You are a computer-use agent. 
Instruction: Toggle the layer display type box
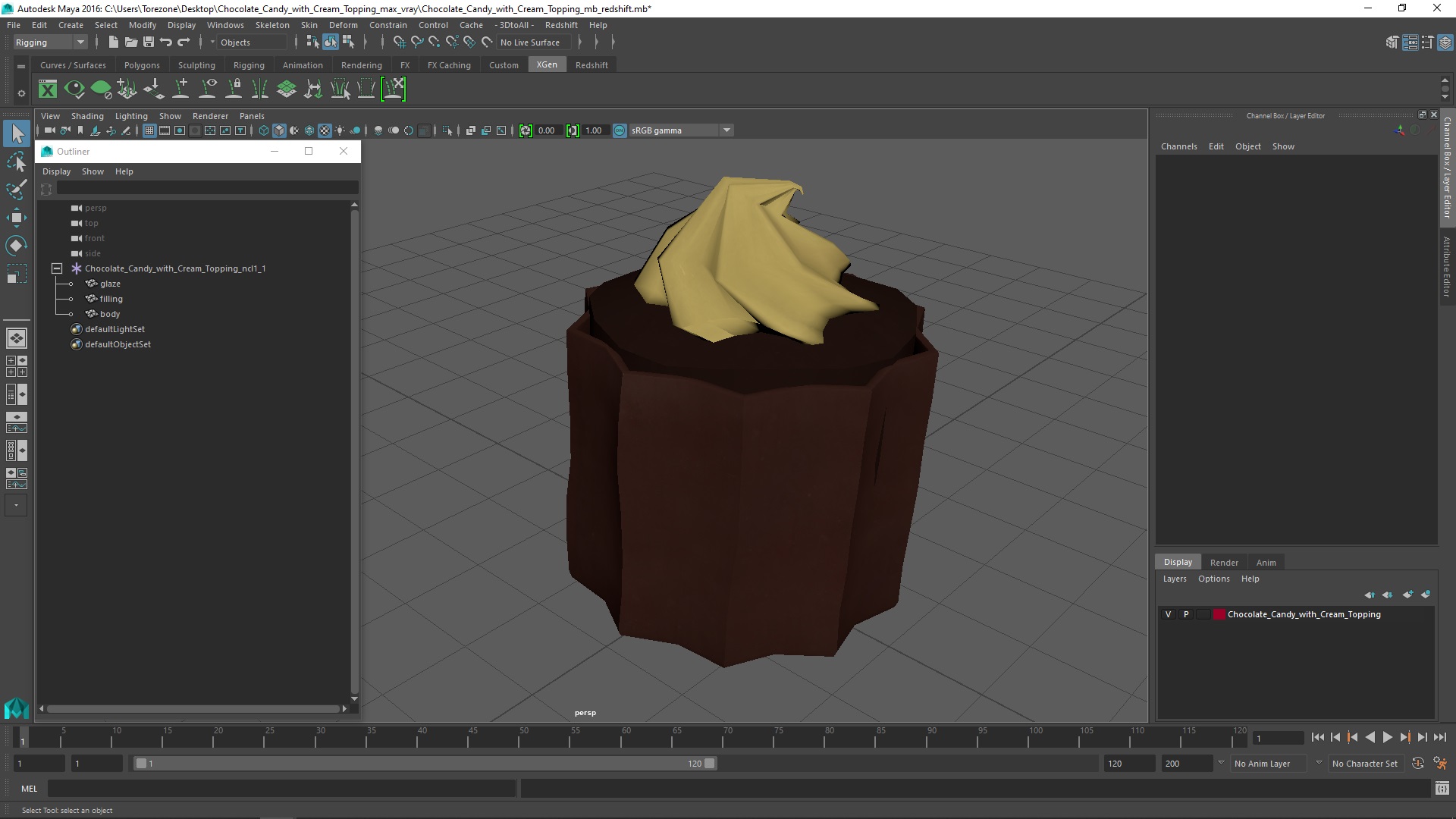[x=1203, y=614]
